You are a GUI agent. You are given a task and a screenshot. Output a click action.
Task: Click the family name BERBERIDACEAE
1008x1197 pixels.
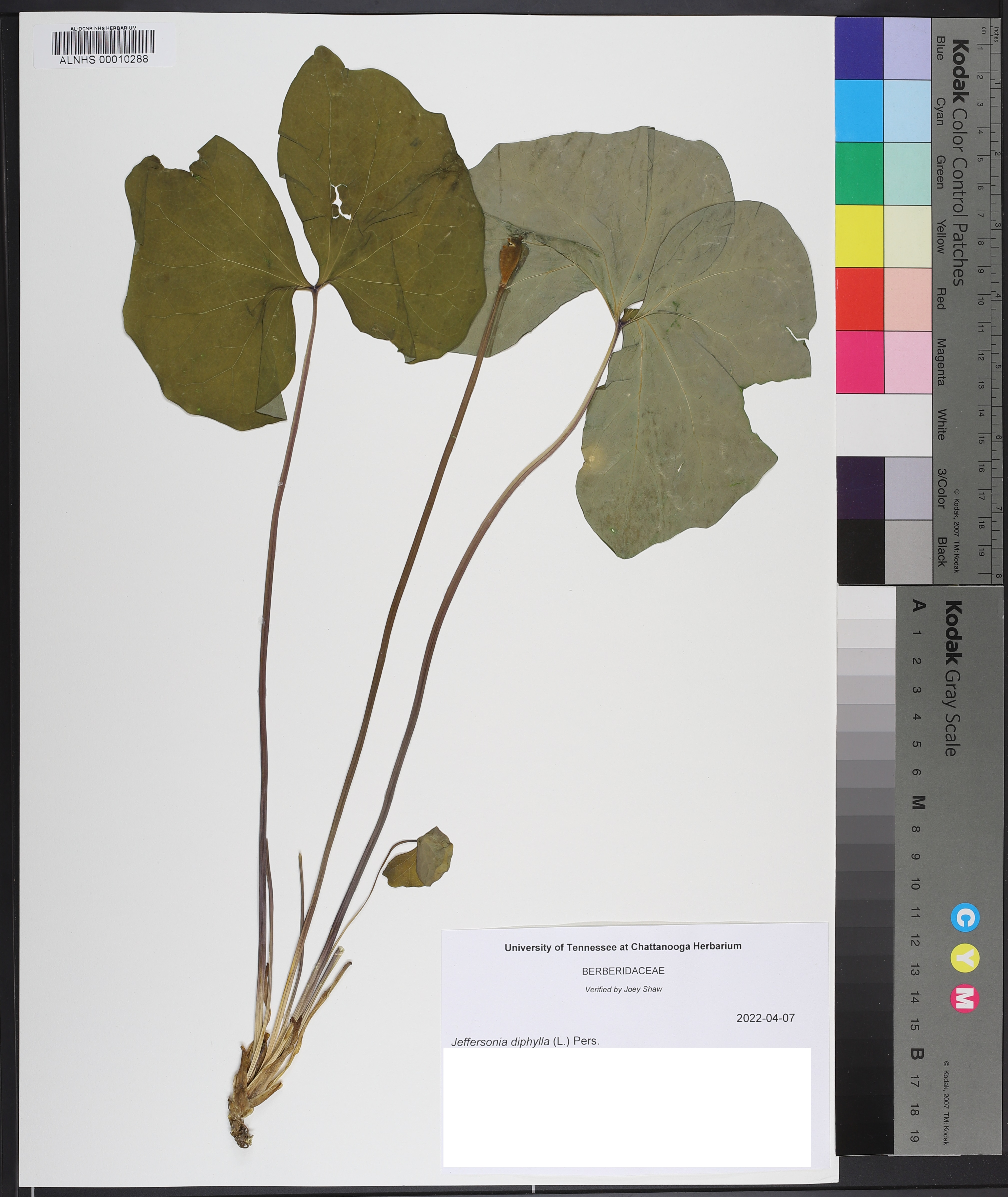tap(623, 971)
